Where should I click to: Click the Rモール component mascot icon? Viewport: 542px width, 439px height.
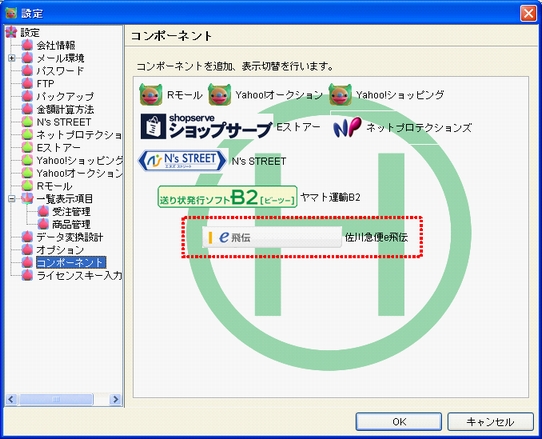(151, 94)
